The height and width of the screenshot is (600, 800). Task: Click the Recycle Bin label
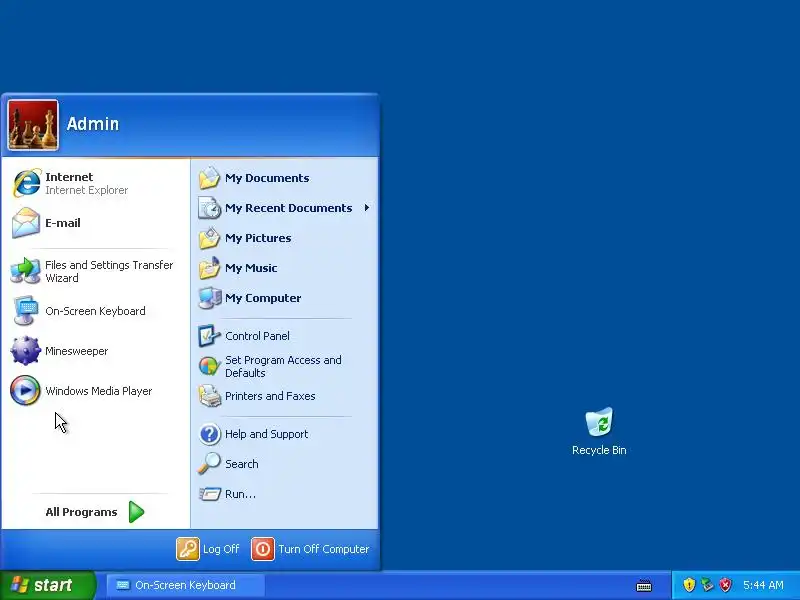599,450
